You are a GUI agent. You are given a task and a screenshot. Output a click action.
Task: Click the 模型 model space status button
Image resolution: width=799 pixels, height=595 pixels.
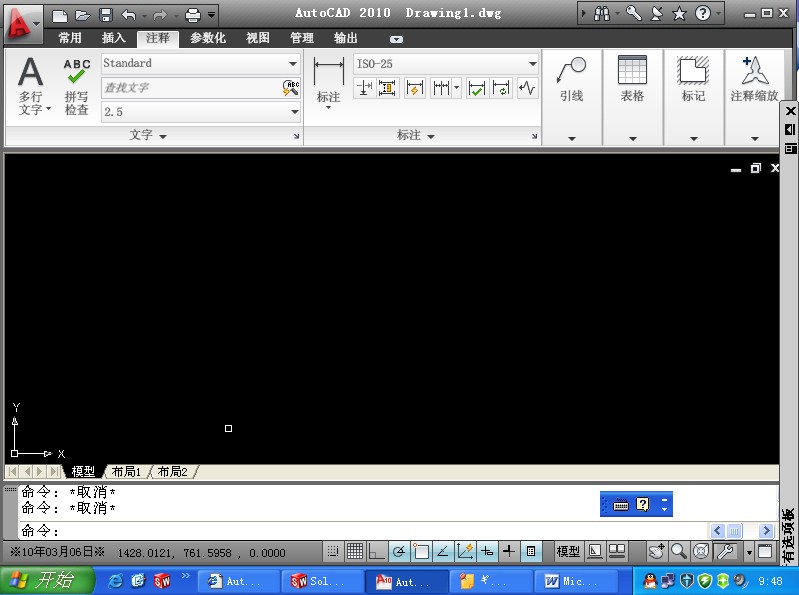tap(568, 552)
